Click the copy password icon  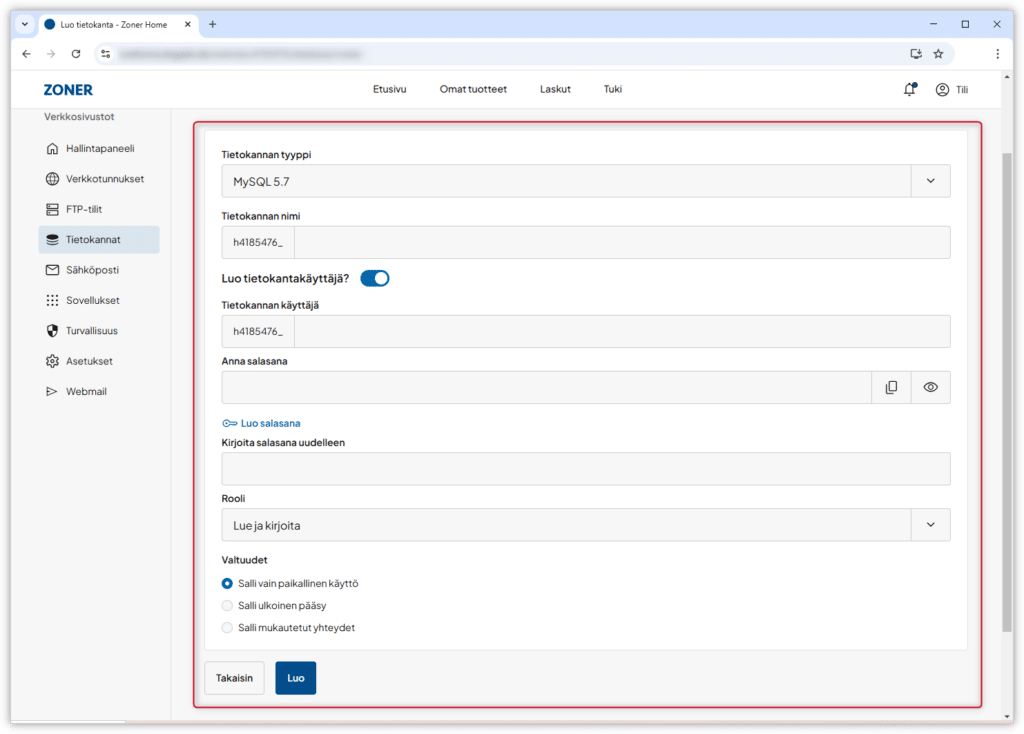point(891,387)
